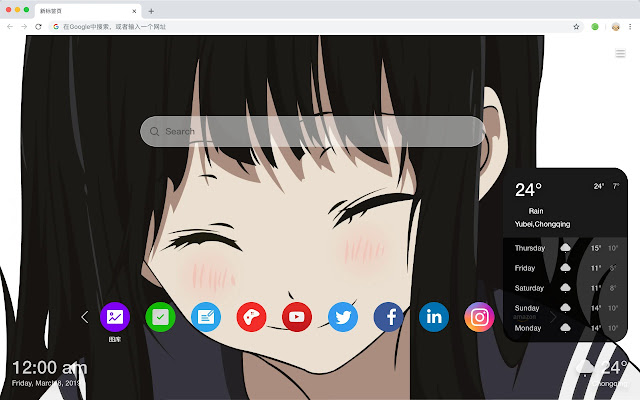Select the open browser tab
This screenshot has width=640, height=400.
click(88, 11)
